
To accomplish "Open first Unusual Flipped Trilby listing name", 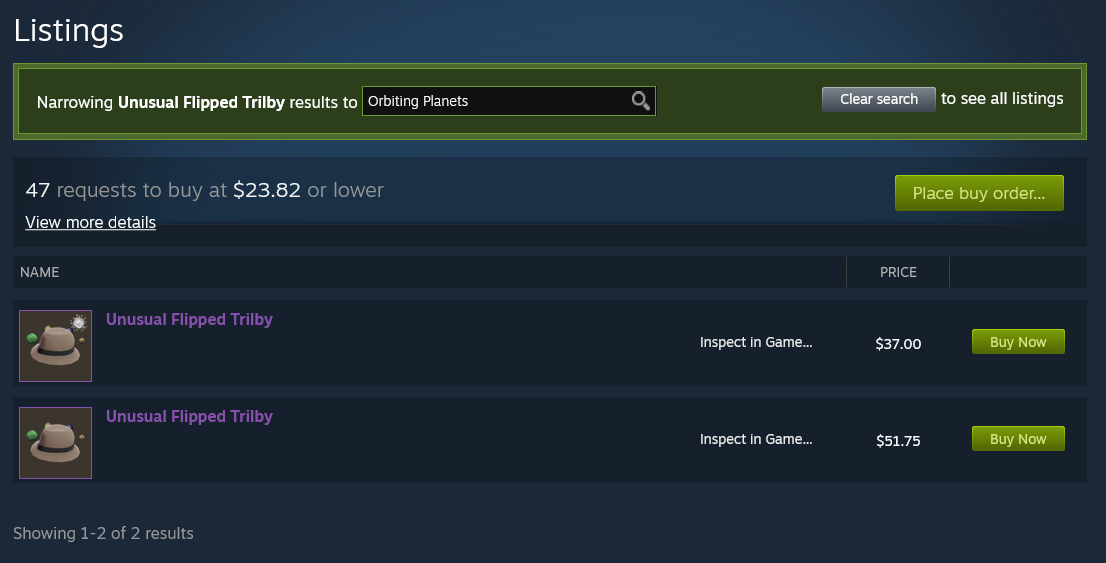I will 189,320.
